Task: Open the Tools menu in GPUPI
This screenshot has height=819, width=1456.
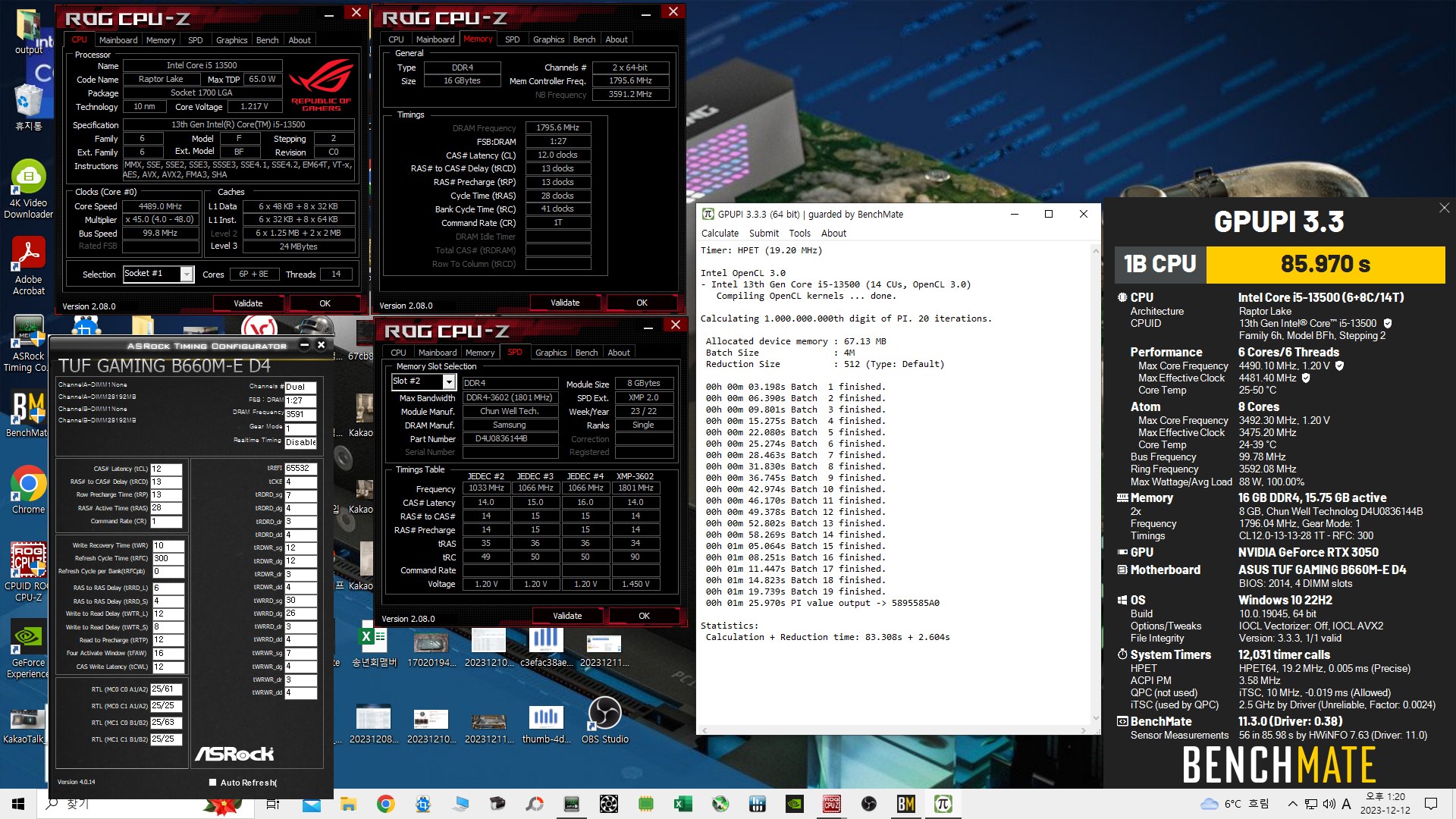Action: (799, 234)
